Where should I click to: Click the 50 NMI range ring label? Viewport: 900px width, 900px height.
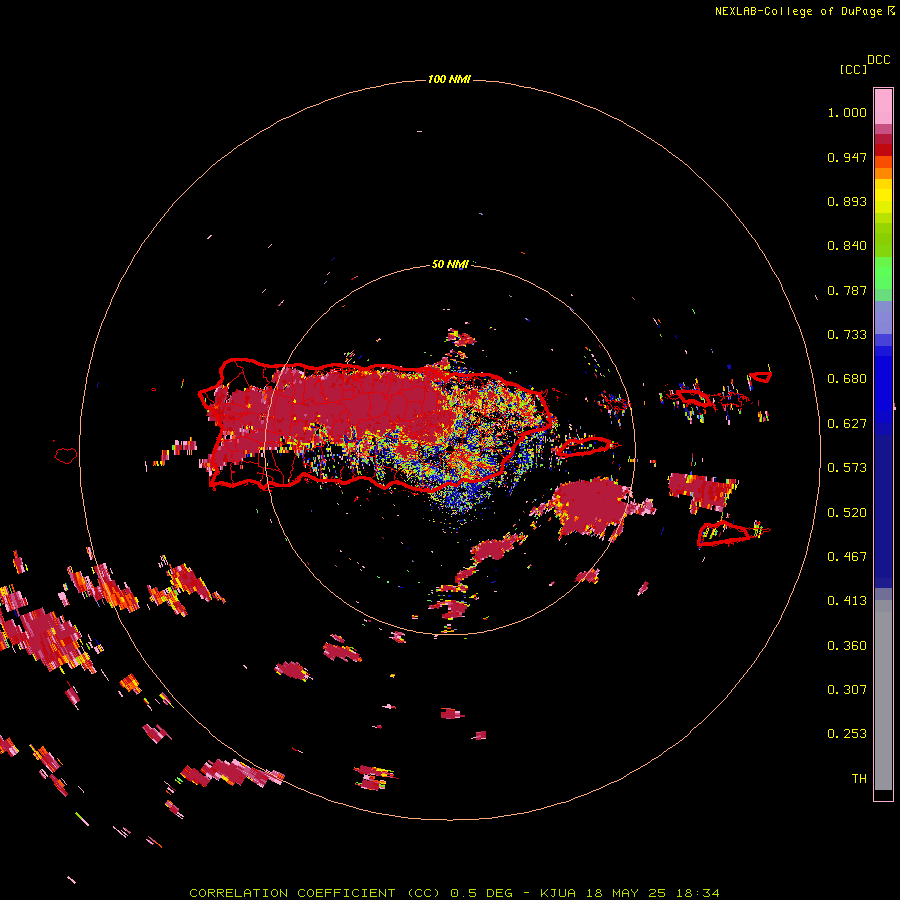coord(450,264)
